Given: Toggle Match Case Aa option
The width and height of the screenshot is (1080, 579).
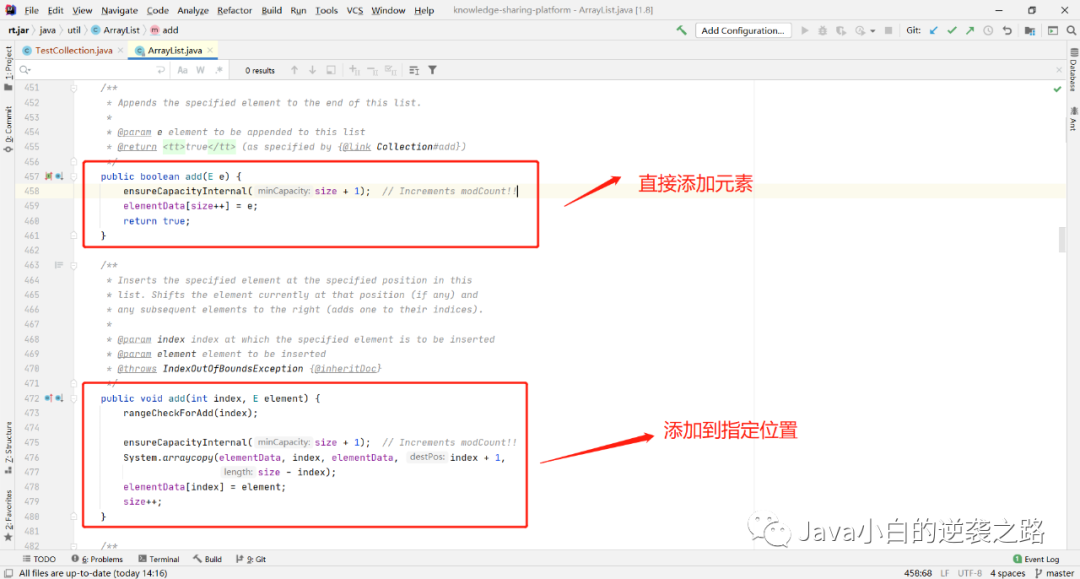Looking at the screenshot, I should [x=183, y=70].
